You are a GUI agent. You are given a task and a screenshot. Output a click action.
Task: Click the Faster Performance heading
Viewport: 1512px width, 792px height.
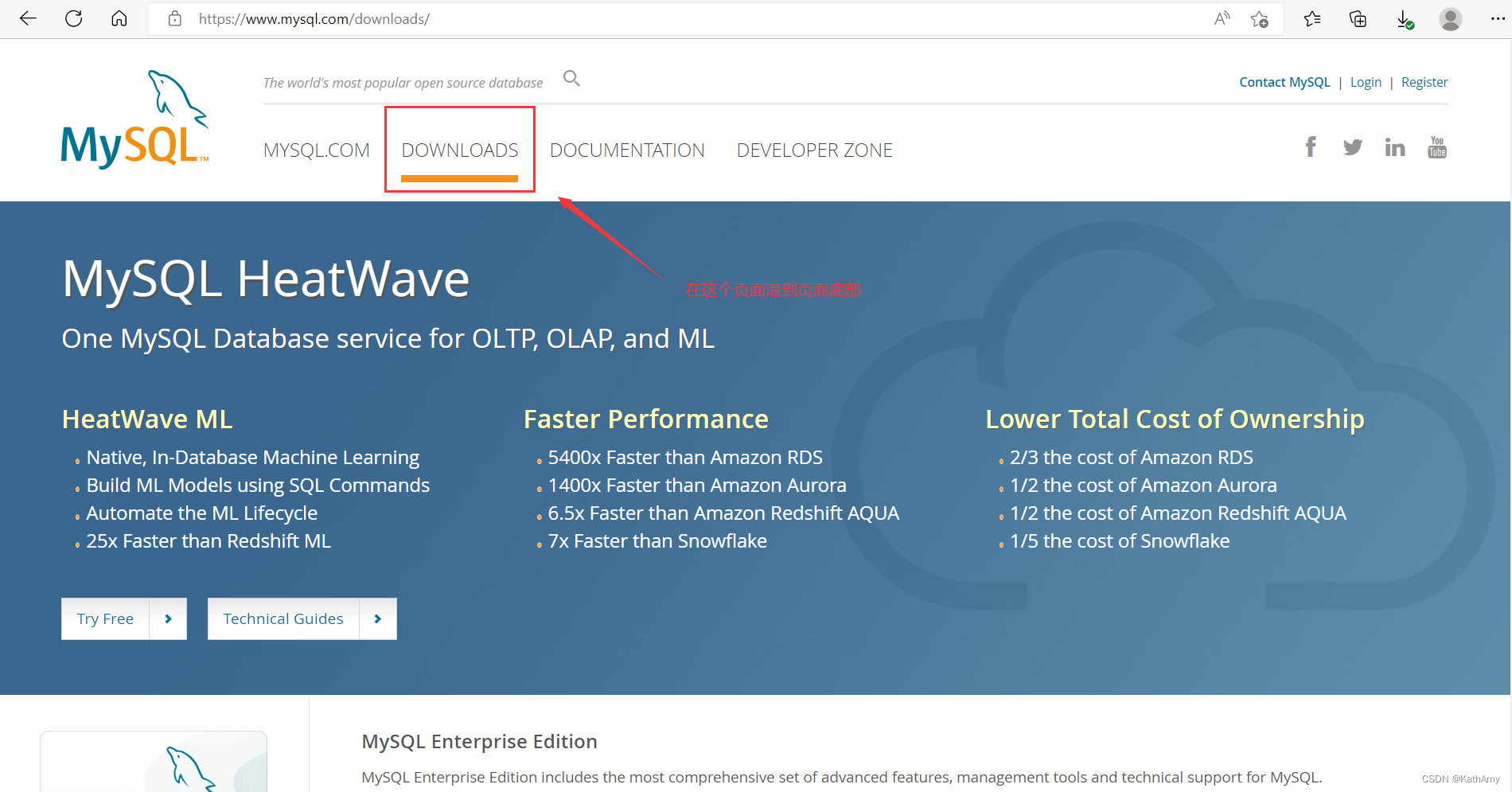click(x=646, y=419)
